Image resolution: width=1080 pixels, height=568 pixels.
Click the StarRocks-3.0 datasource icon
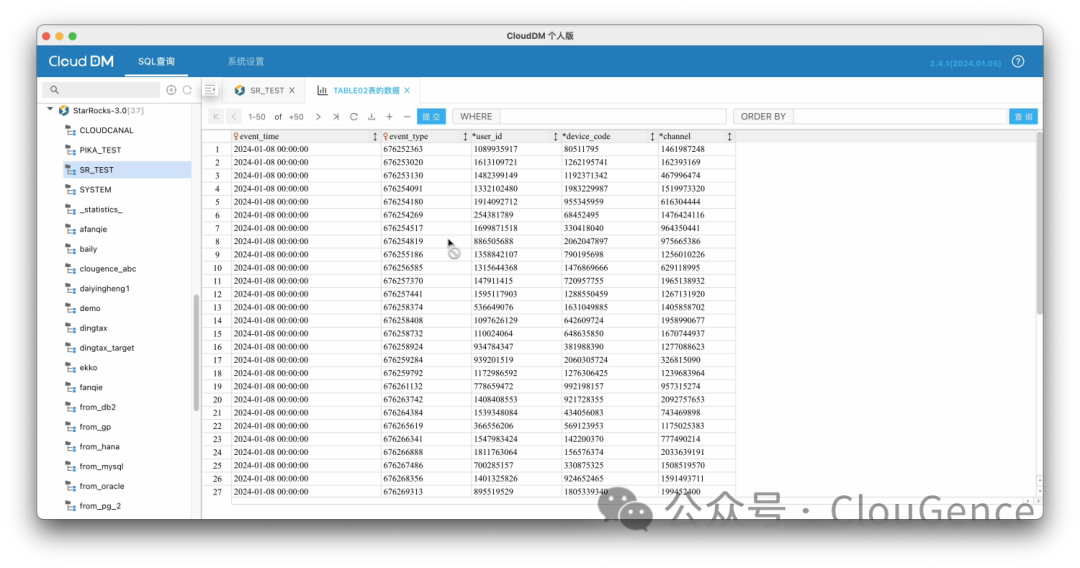coord(63,110)
